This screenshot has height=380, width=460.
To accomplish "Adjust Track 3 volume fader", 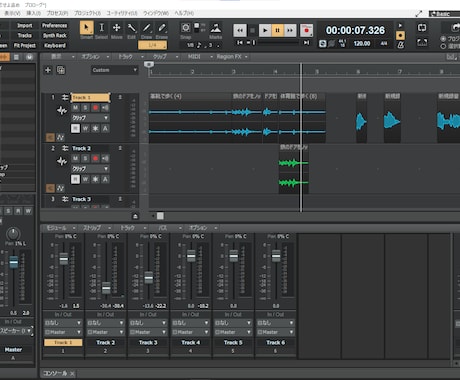I will coord(149,277).
